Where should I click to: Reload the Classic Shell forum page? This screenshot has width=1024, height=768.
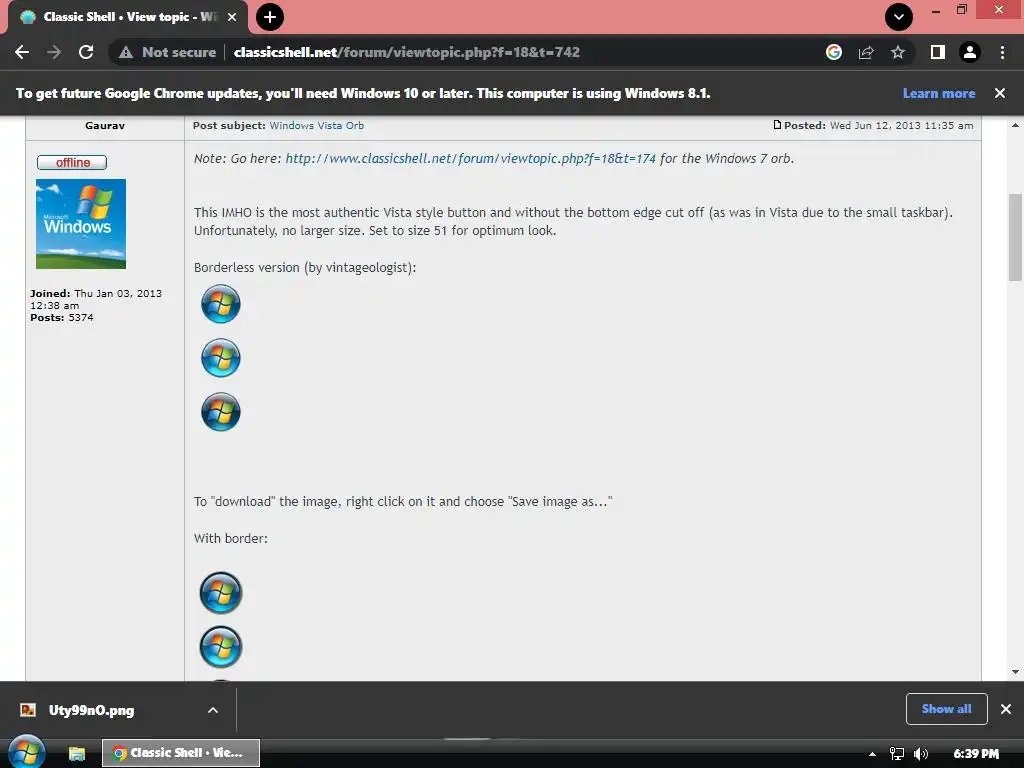pyautogui.click(x=86, y=52)
